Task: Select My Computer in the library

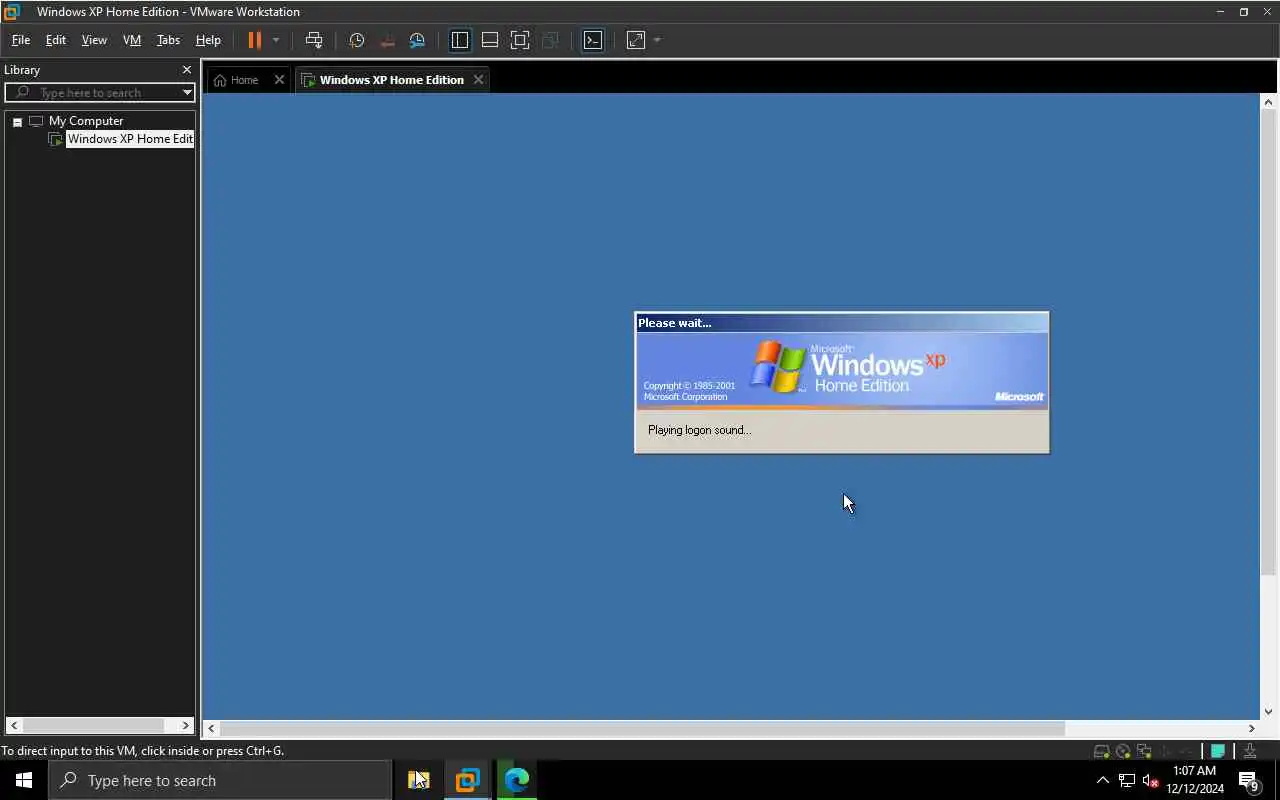Action: coord(86,121)
